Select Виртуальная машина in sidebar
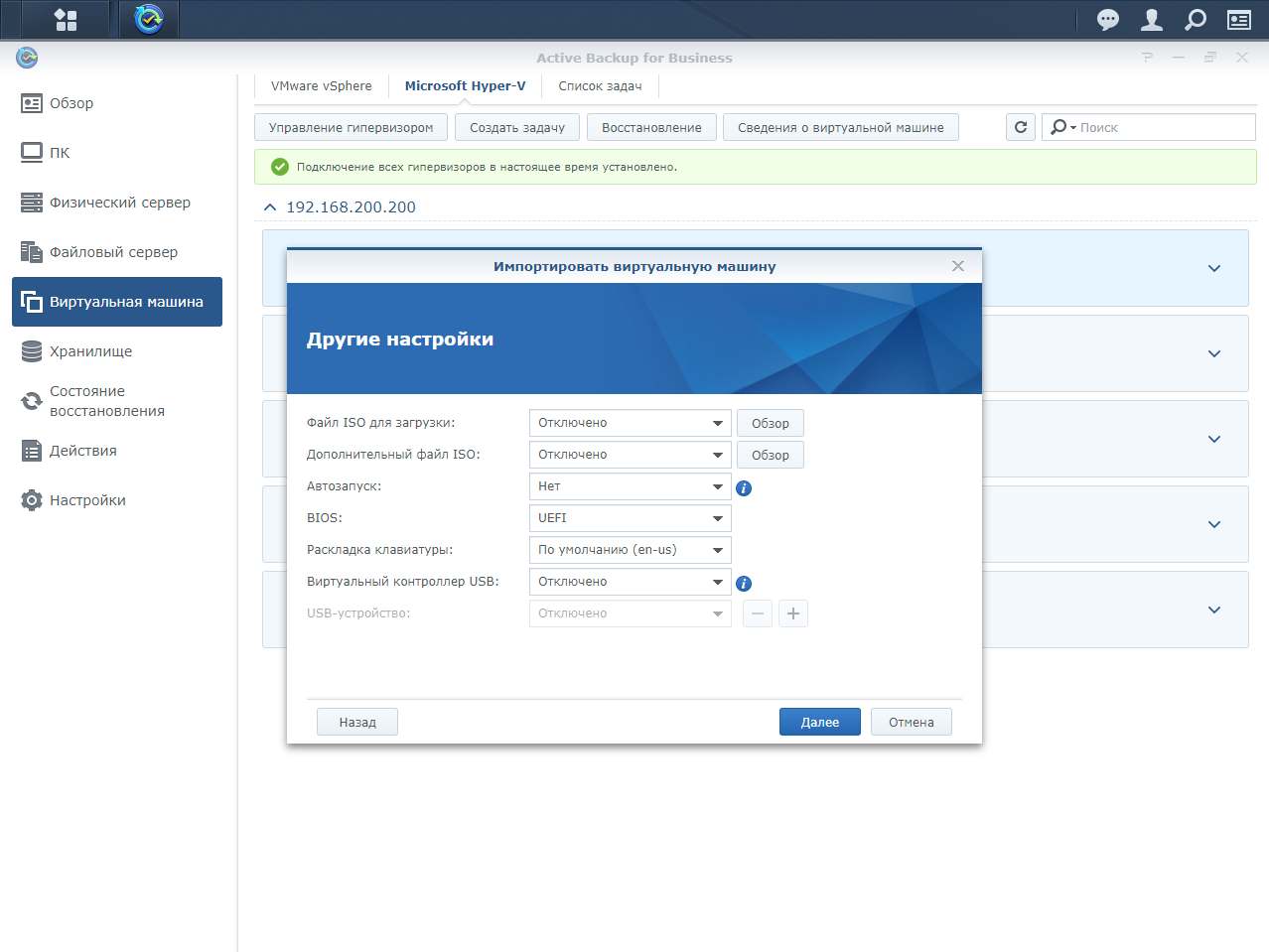The height and width of the screenshot is (952, 1269). 117,302
